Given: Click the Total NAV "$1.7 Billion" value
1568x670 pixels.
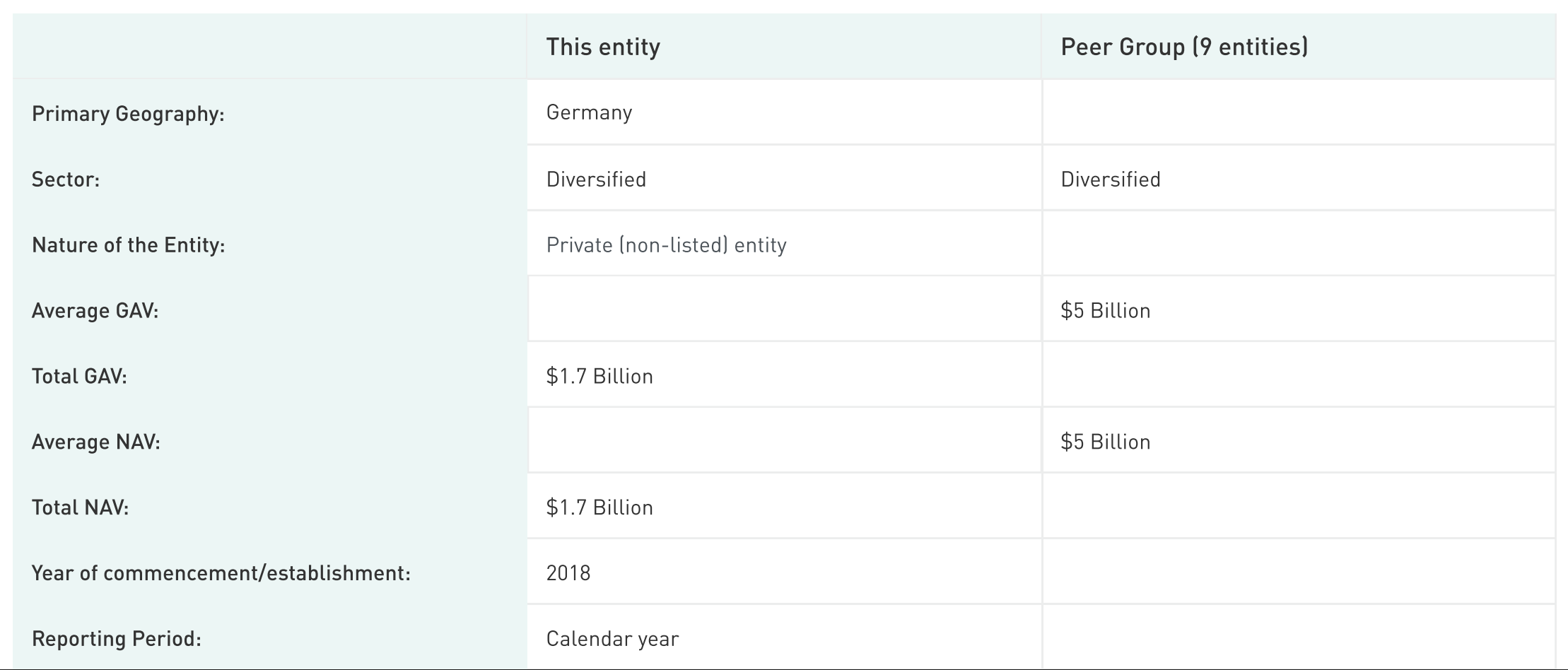Looking at the screenshot, I should coord(599,507).
